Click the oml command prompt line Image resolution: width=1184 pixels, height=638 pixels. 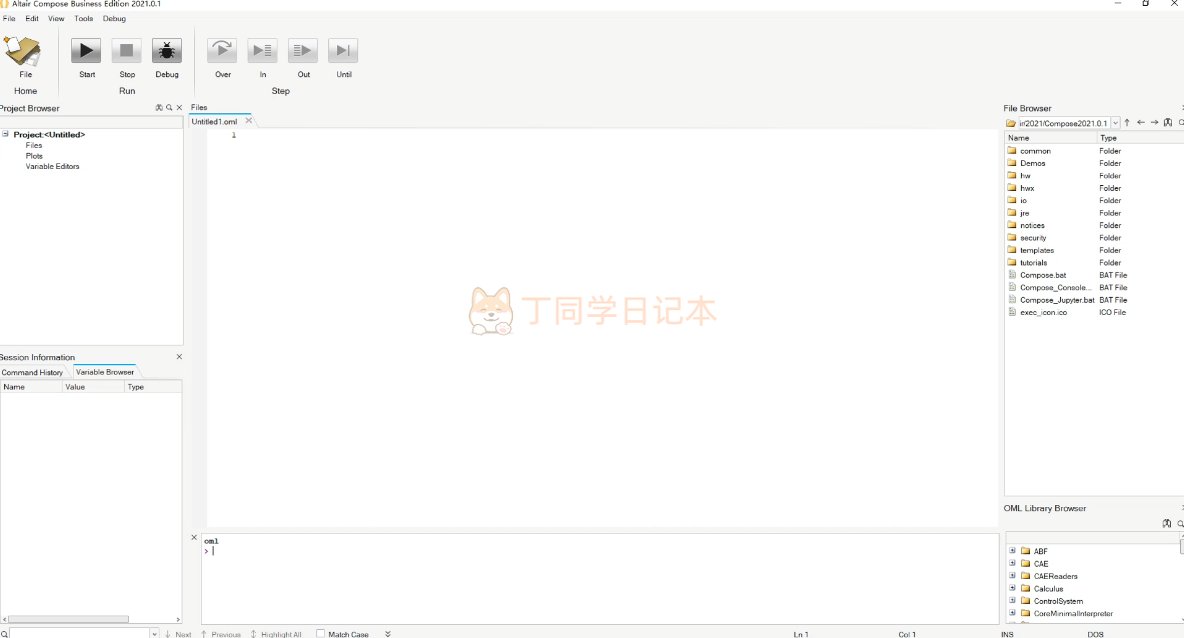[600, 550]
